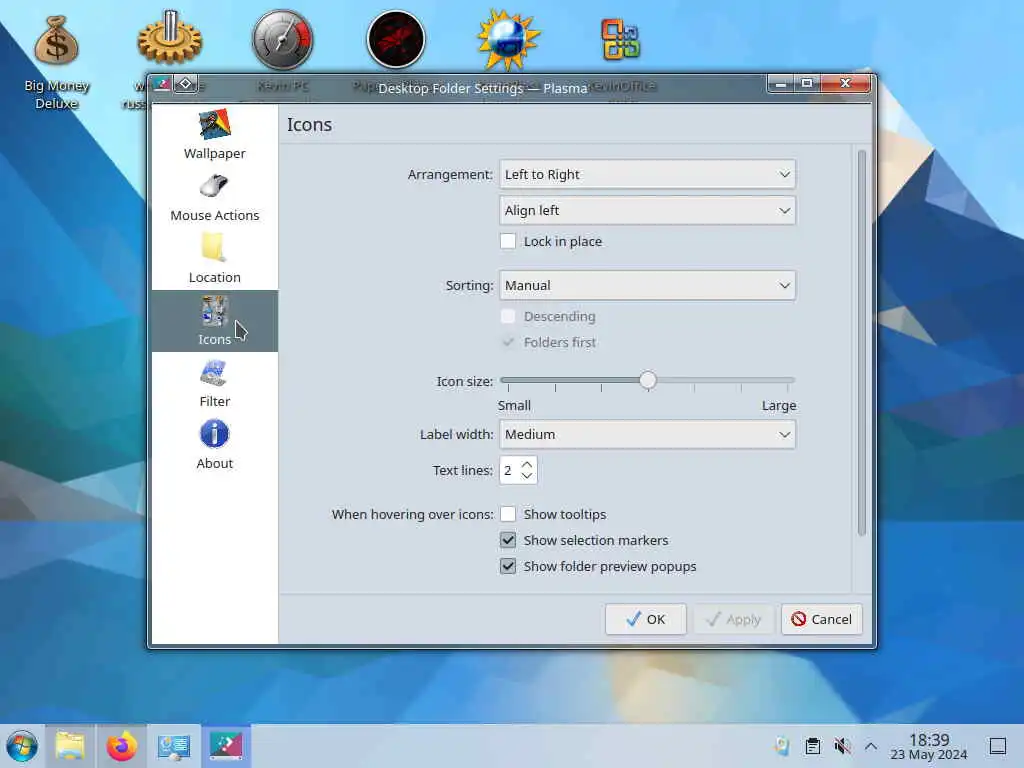Click the system settings taskbar icon
Image resolution: width=1024 pixels, height=768 pixels.
pos(173,746)
